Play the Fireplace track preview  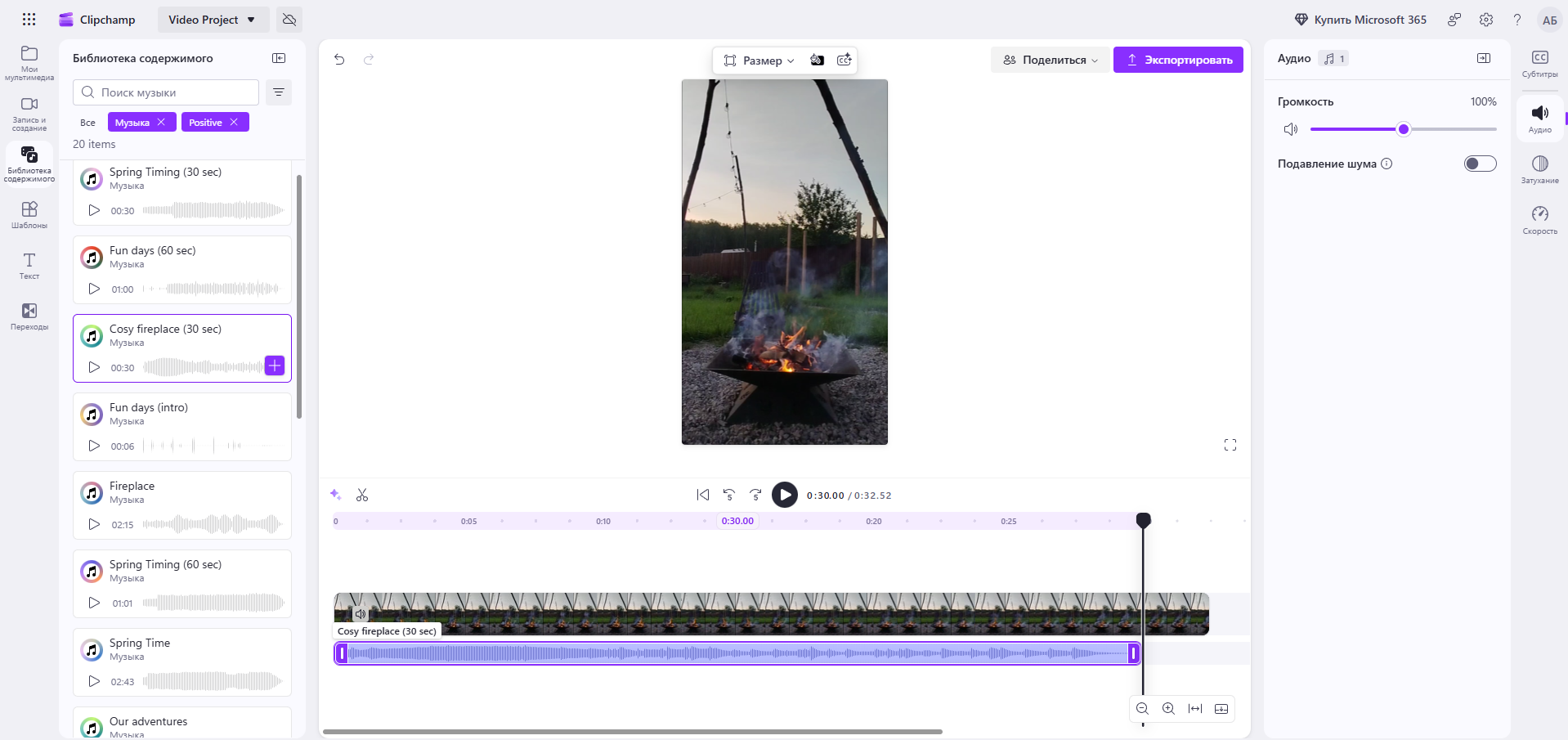pyautogui.click(x=94, y=524)
